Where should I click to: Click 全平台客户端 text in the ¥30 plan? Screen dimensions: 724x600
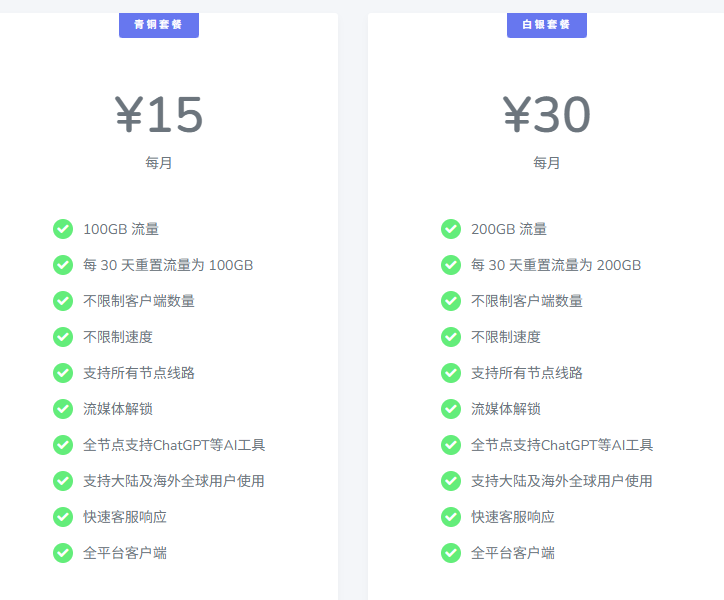pyautogui.click(x=513, y=553)
